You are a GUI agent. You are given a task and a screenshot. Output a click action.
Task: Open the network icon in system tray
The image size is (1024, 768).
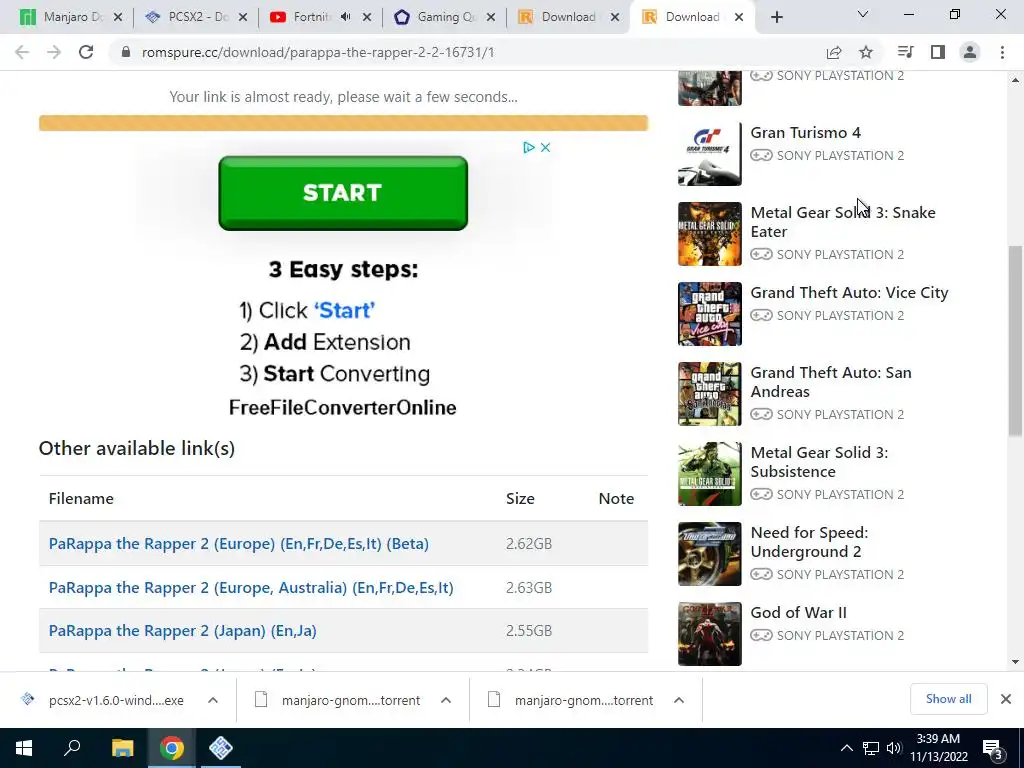point(871,748)
